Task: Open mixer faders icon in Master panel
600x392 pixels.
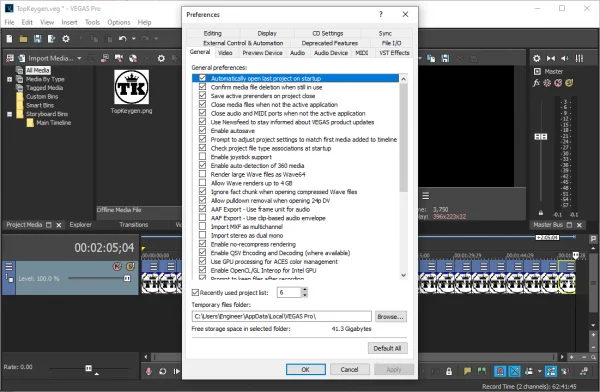Action: [579, 58]
